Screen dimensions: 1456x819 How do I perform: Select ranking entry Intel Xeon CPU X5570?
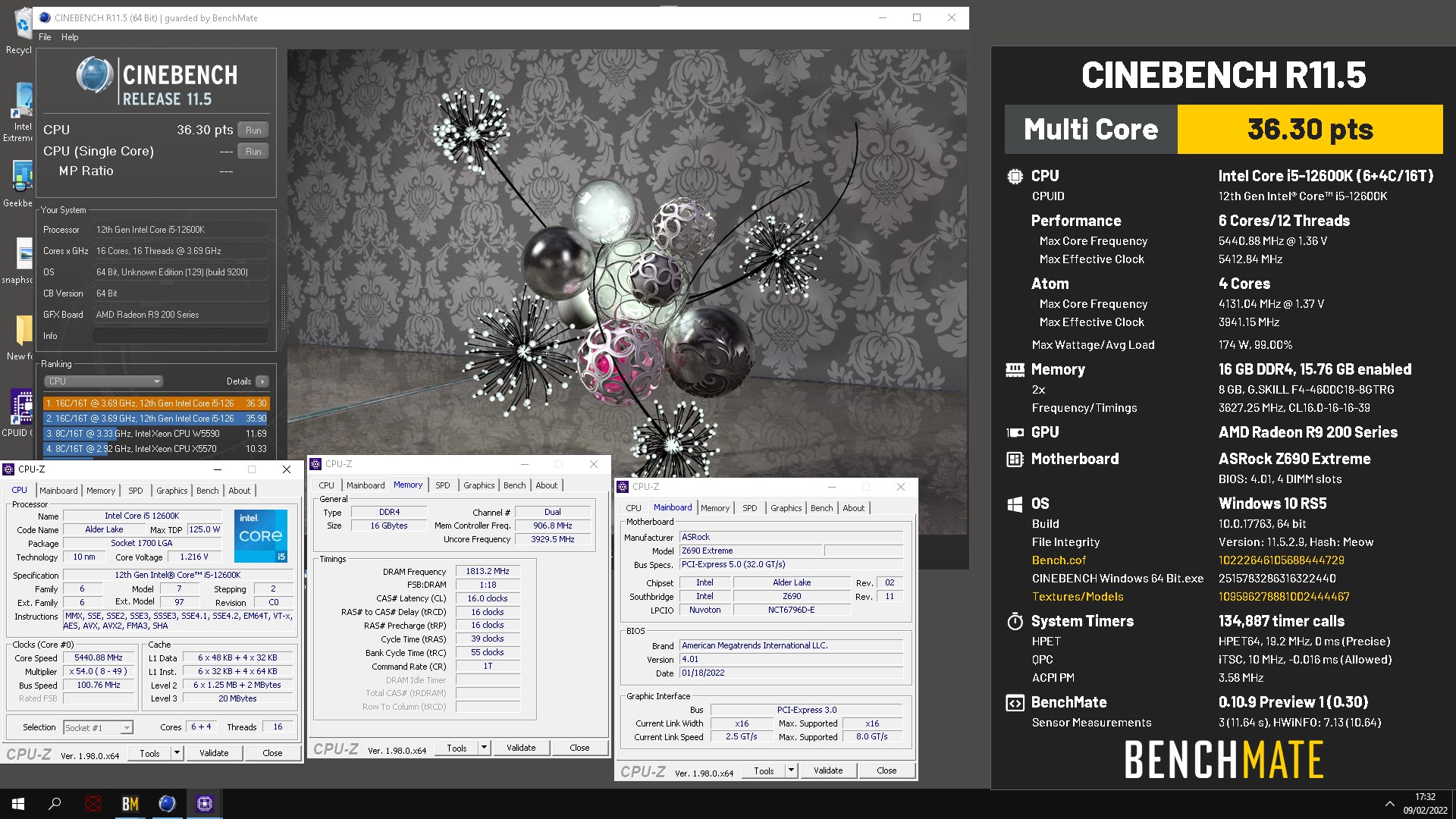click(x=156, y=449)
